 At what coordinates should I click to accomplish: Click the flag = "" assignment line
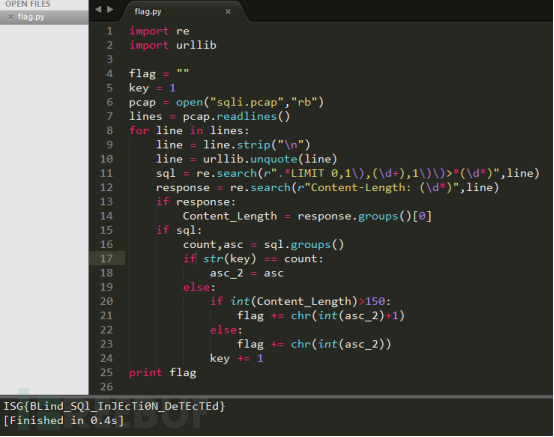click(159, 73)
